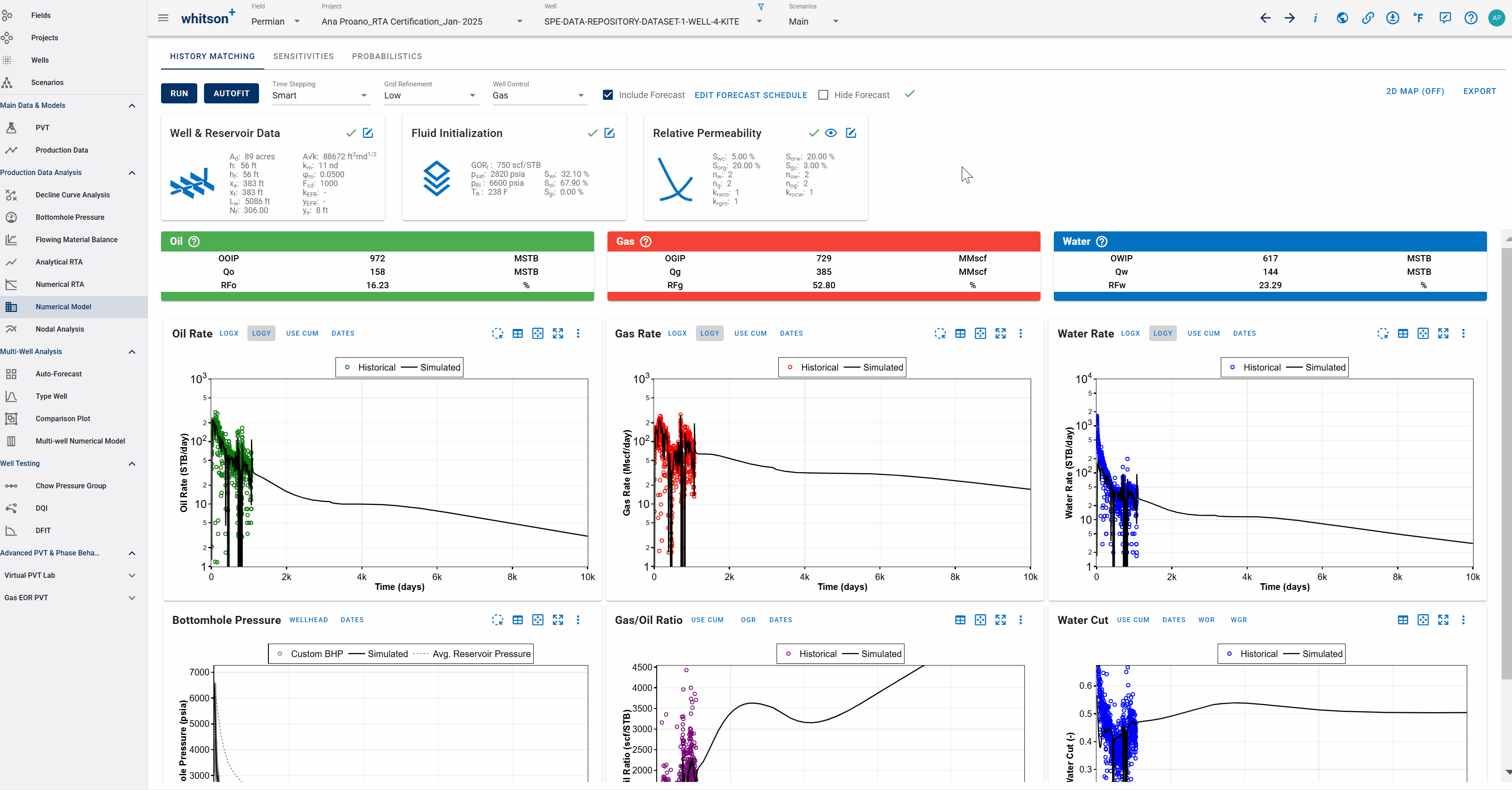The height and width of the screenshot is (790, 1512).
Task: Open Water Cut chart more options menu
Action: click(1463, 620)
